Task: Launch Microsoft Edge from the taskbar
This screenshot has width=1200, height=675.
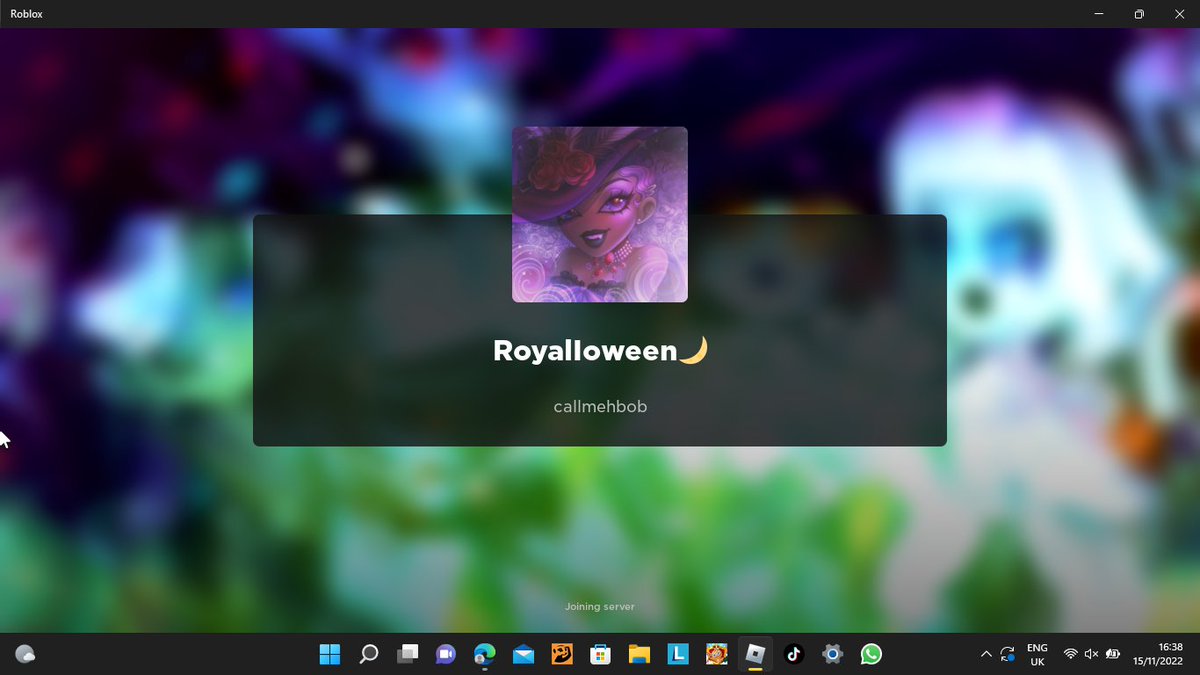Action: click(485, 654)
